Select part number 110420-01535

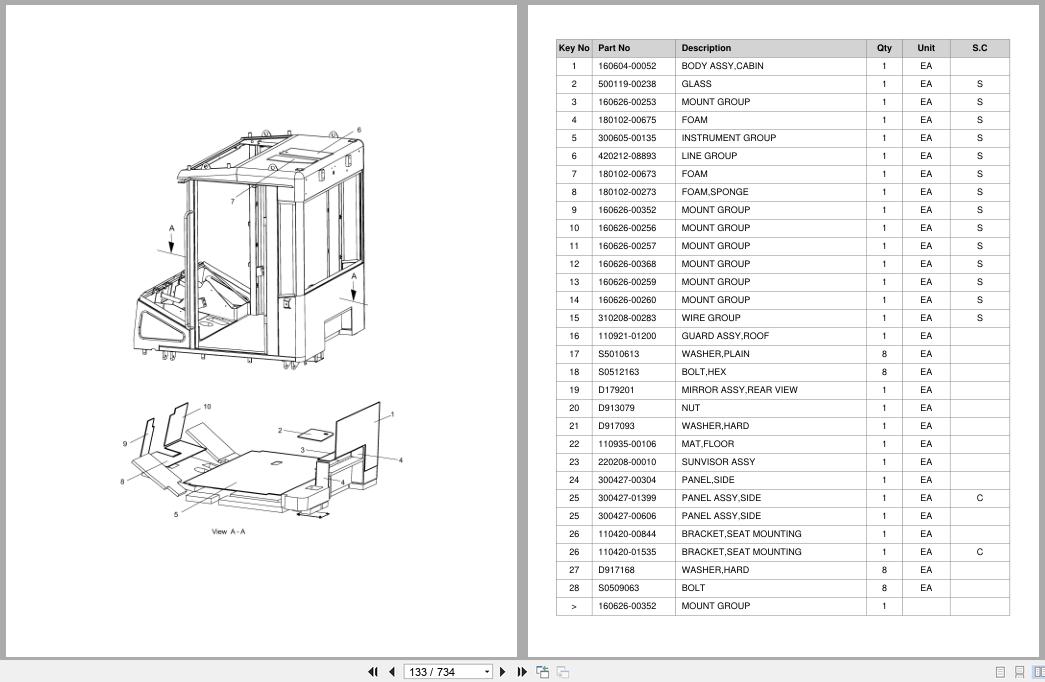(x=626, y=552)
